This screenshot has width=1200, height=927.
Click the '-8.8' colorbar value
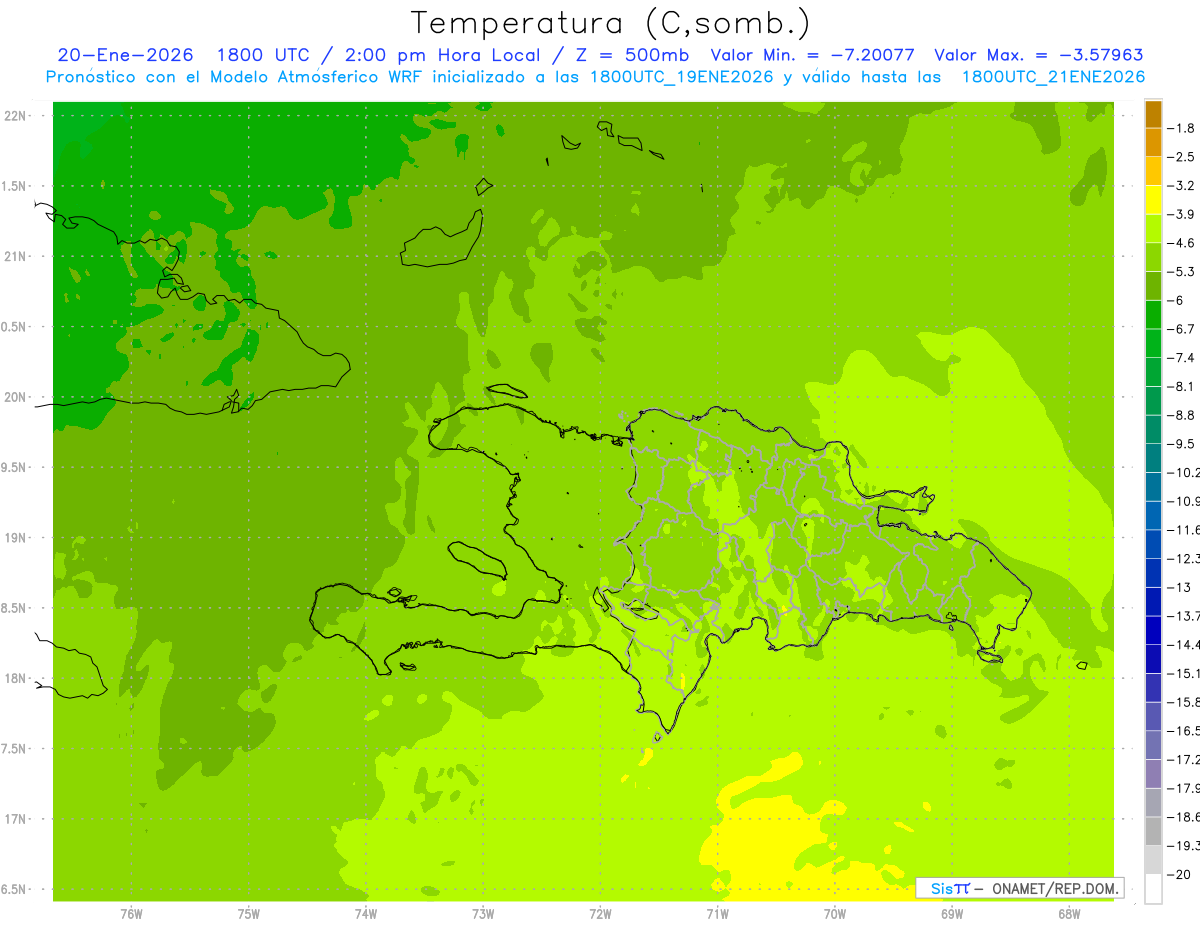[1181, 415]
